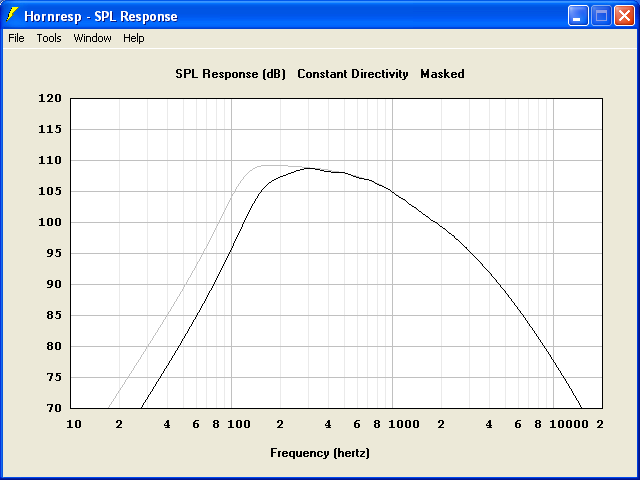This screenshot has height=482, width=640.
Task: Click the 'SPL Response (dB)' chart title
Action: [x=231, y=74]
